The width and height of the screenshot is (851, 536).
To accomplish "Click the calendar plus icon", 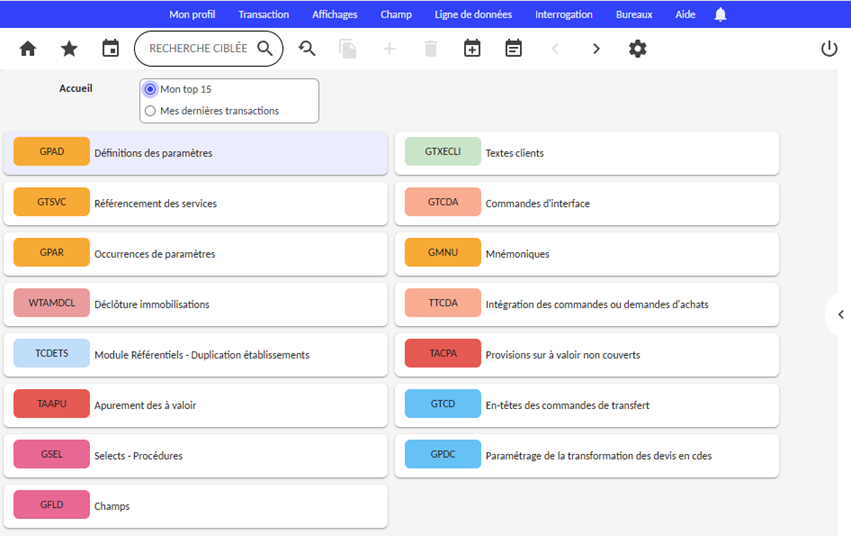I will pos(472,48).
